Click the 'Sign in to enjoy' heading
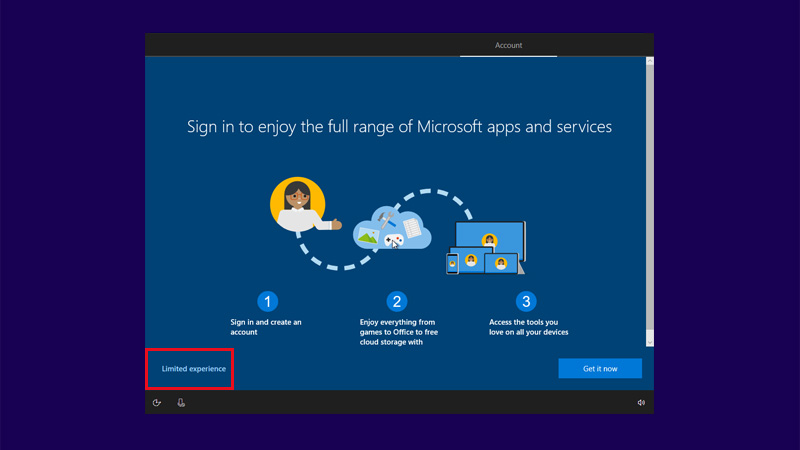The image size is (800, 450). [x=399, y=127]
